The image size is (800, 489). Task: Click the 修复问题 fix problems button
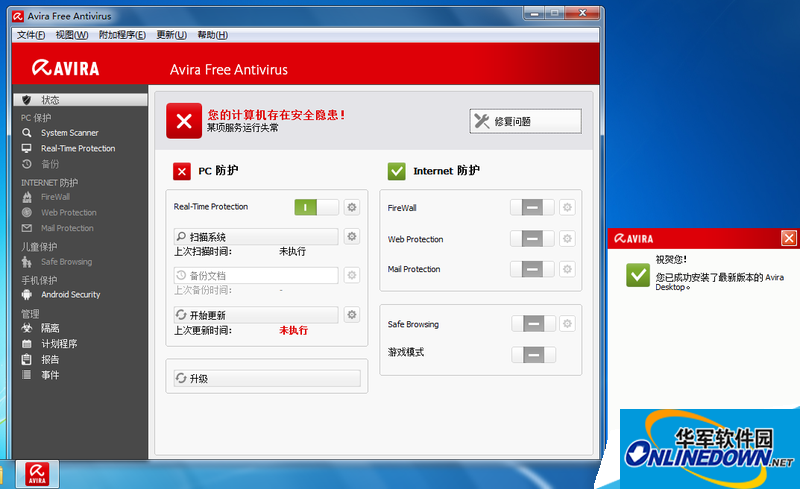(x=525, y=121)
